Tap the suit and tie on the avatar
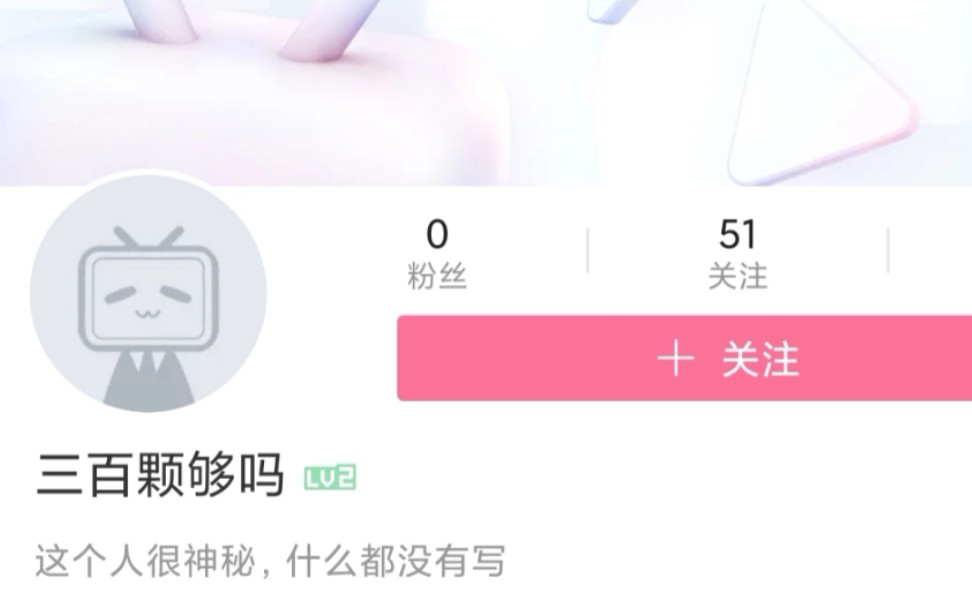 pyautogui.click(x=148, y=379)
